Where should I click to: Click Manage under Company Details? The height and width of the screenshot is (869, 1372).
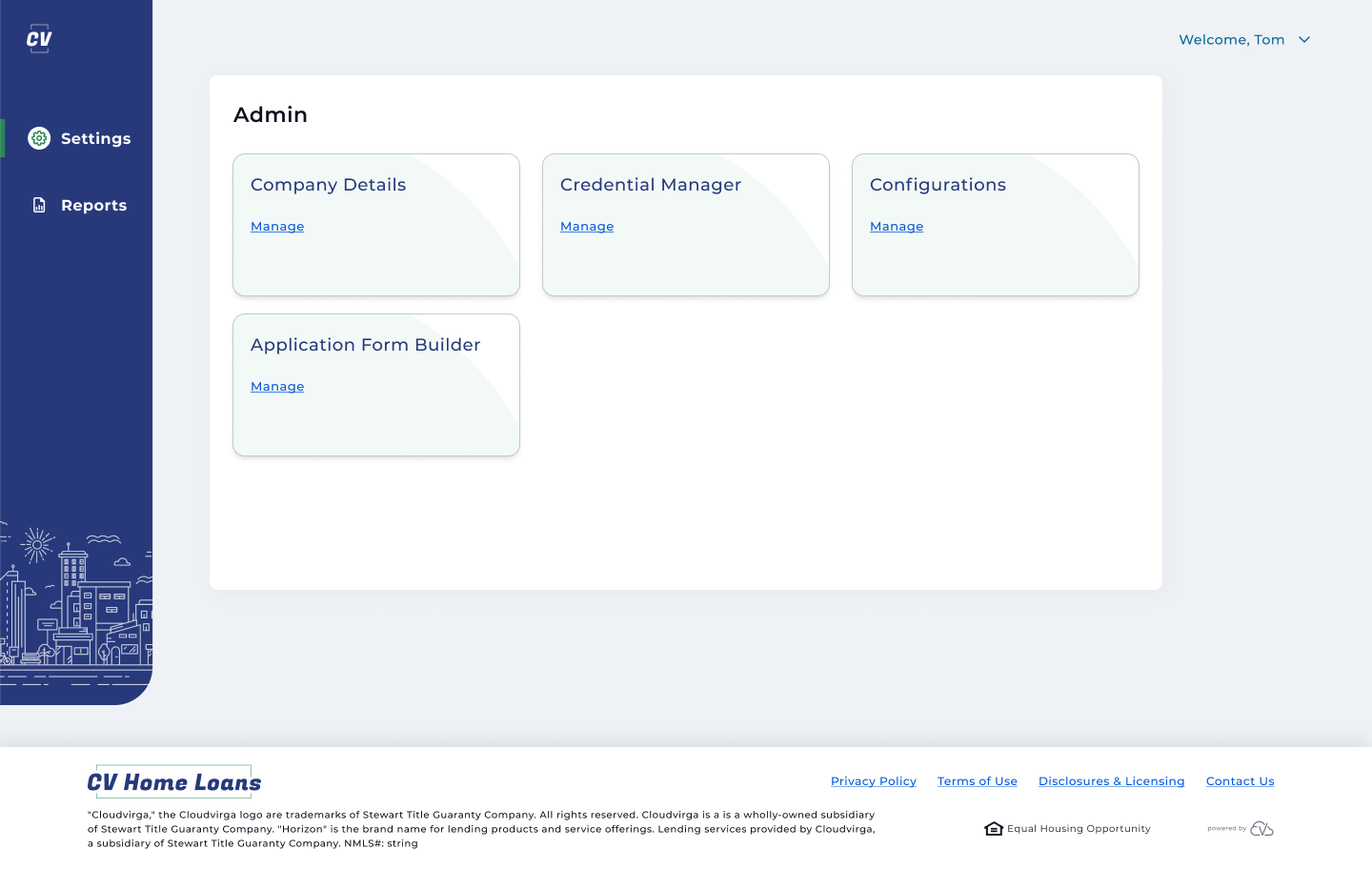(277, 227)
